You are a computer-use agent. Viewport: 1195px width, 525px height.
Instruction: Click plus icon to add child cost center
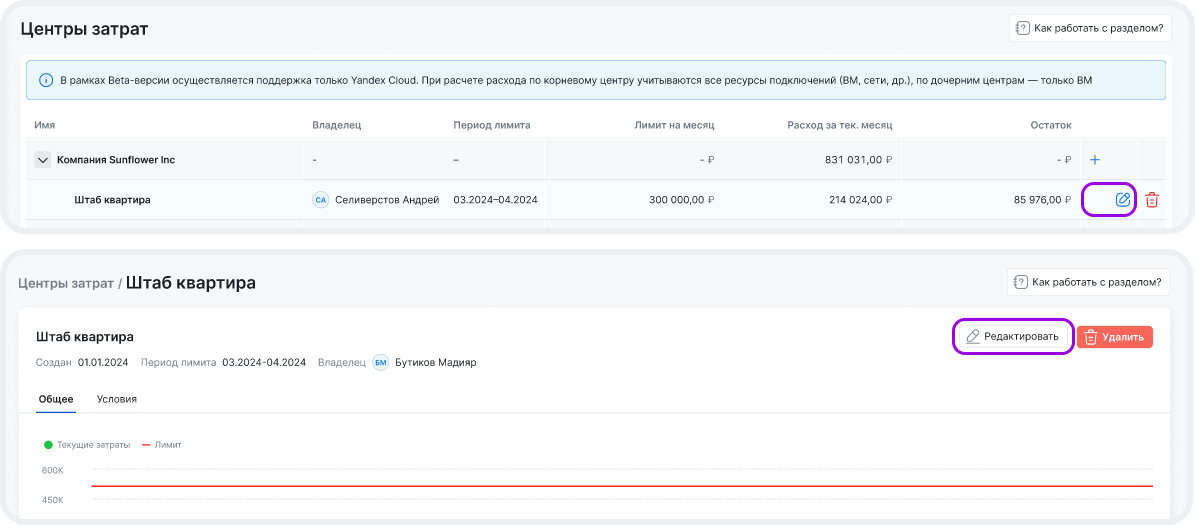click(x=1095, y=160)
